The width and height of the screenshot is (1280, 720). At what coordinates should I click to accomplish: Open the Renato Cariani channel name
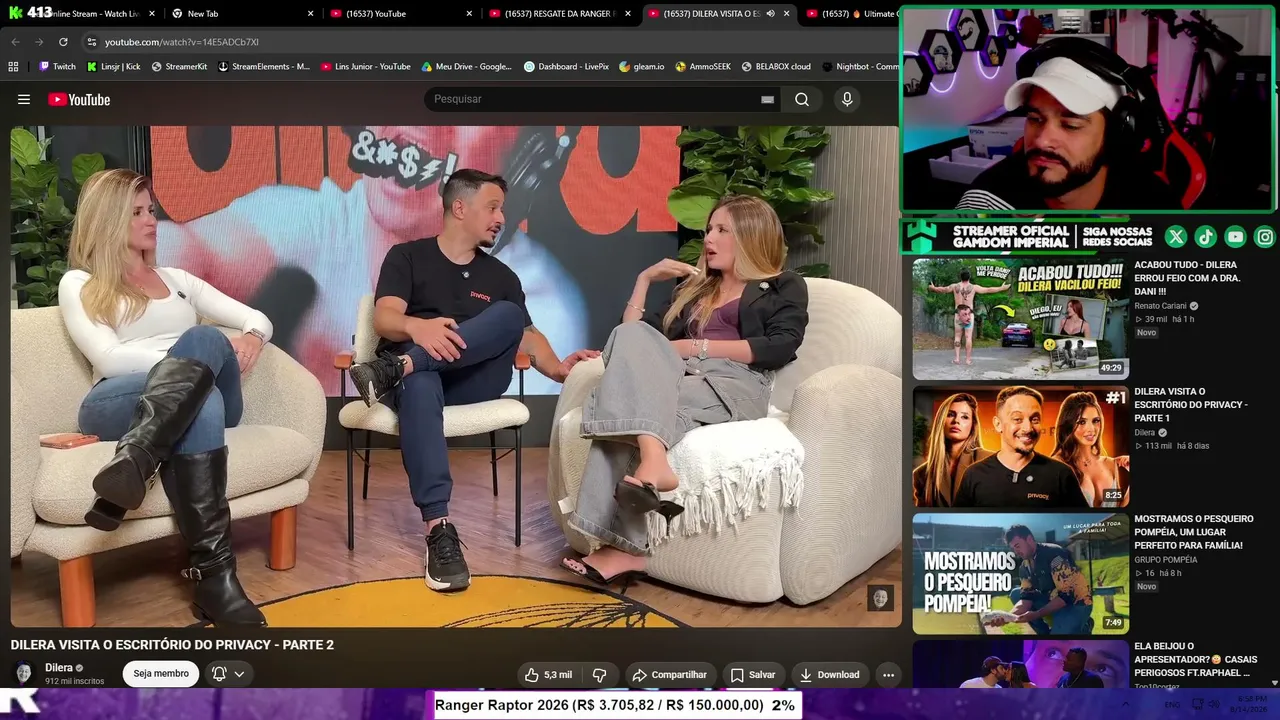(x=1160, y=306)
